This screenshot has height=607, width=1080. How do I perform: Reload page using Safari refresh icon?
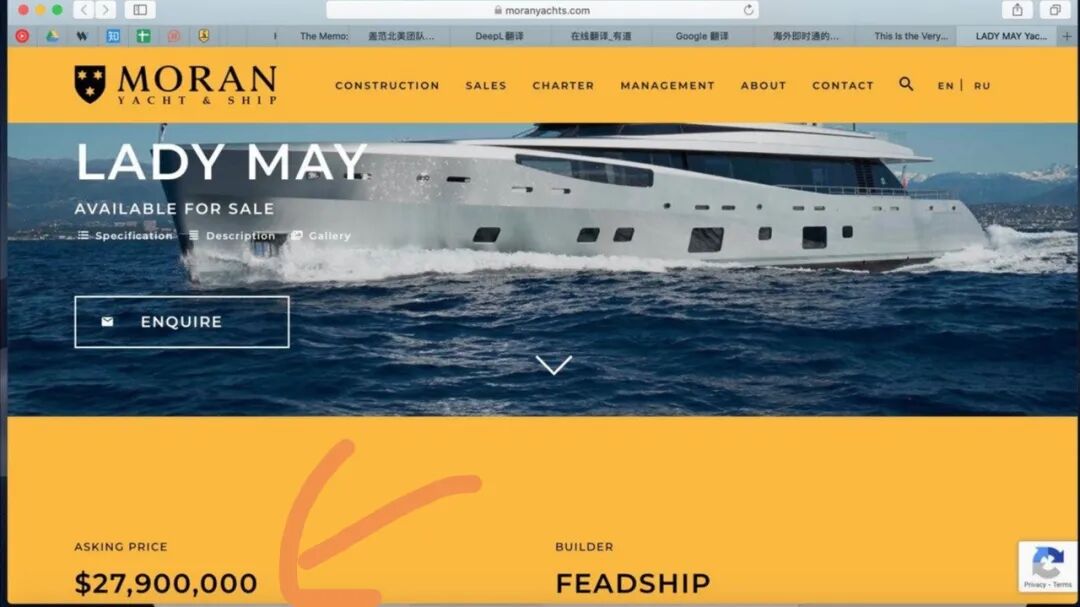748,10
